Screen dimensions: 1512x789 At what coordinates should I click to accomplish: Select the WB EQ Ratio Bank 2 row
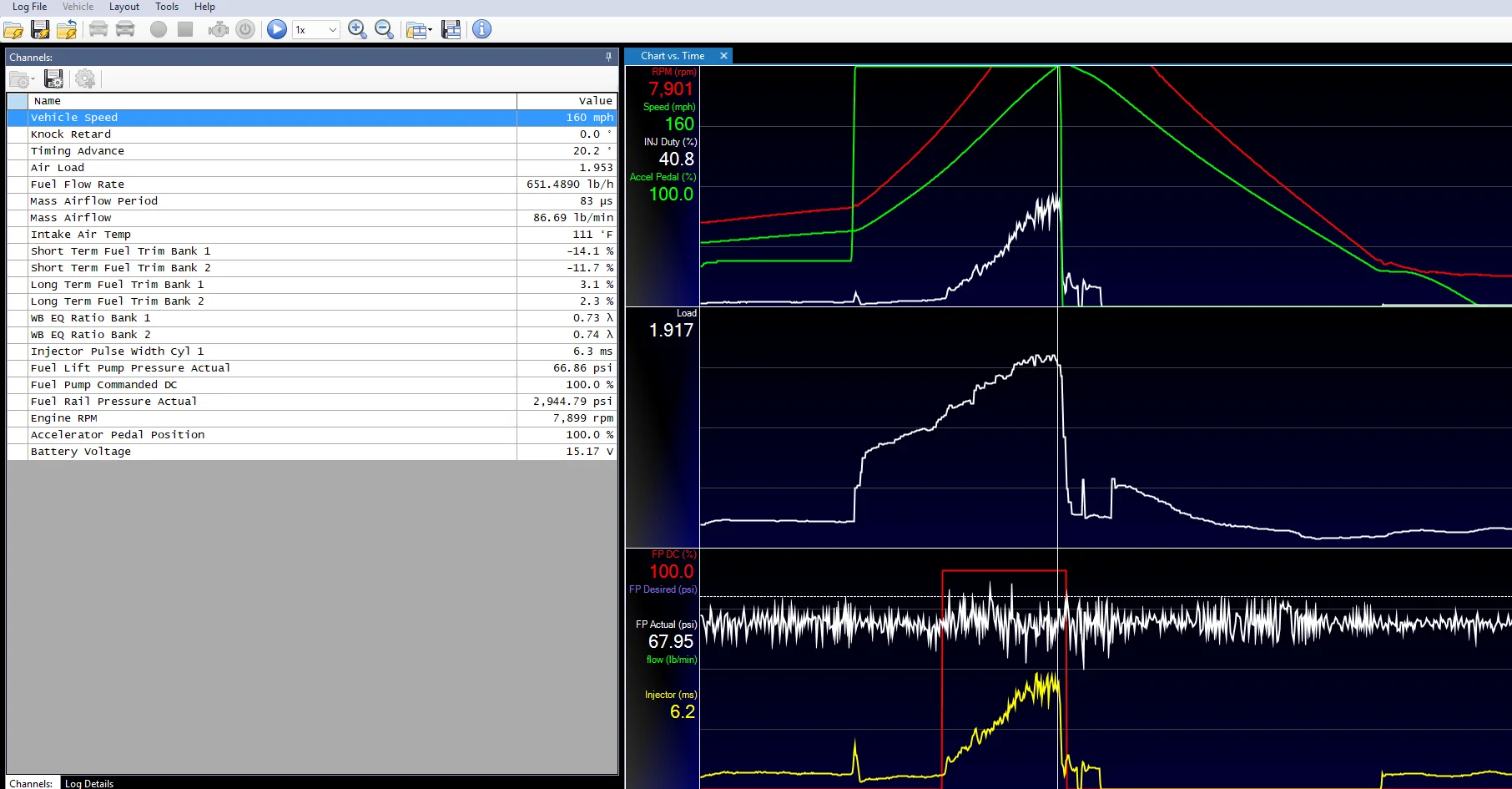[312, 335]
